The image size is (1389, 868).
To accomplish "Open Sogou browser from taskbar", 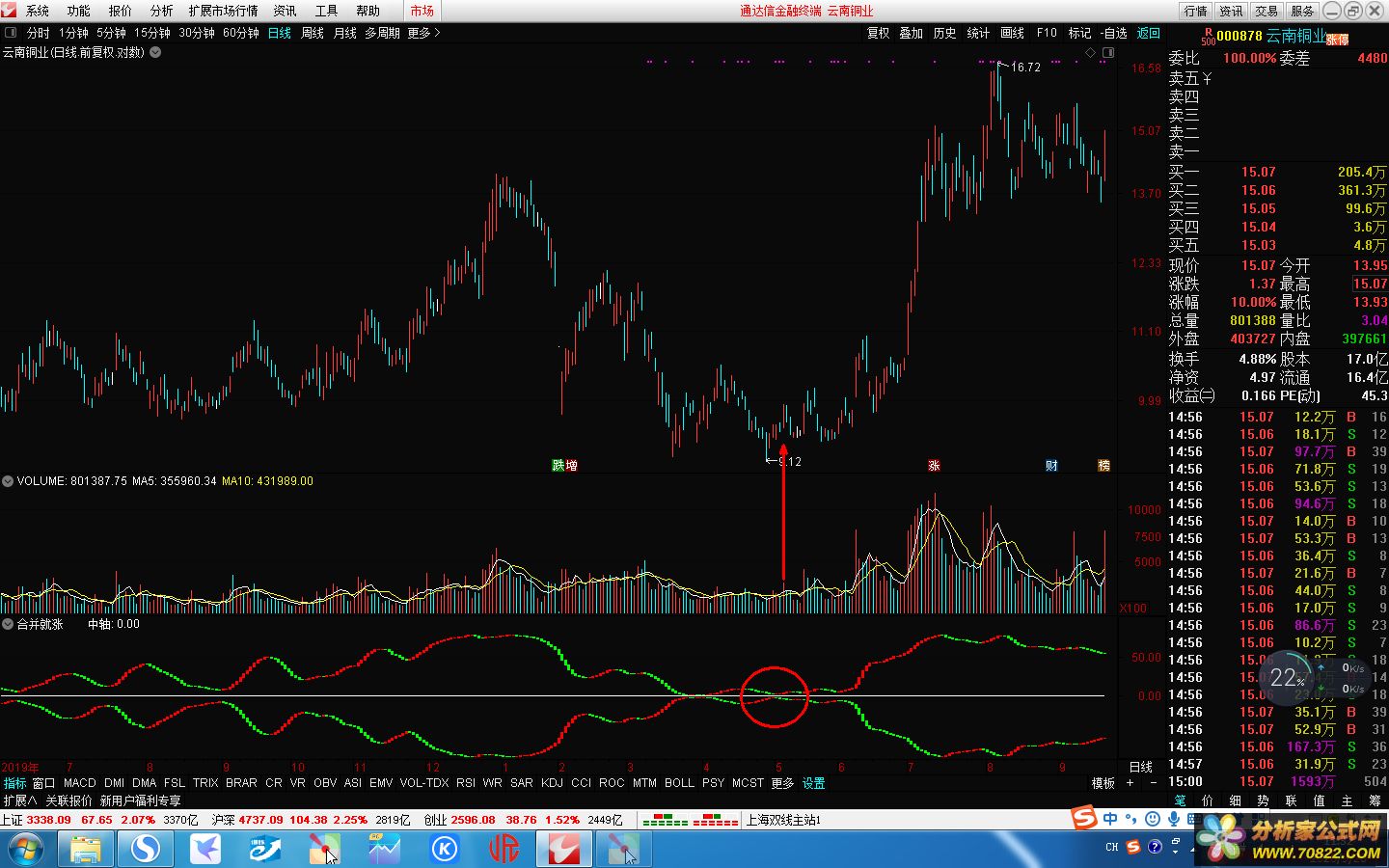I will tap(145, 850).
